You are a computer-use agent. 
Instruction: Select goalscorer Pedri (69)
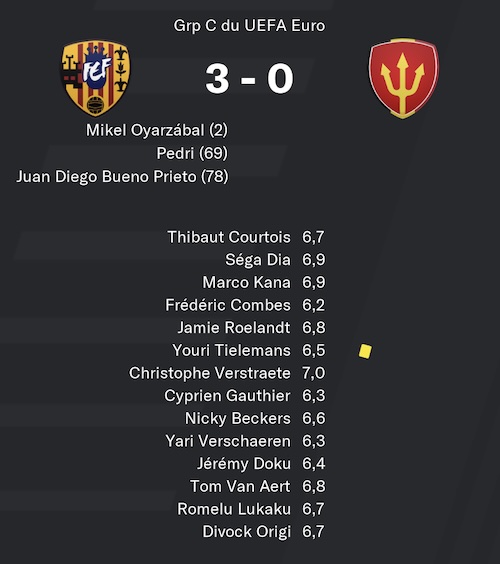(192, 153)
